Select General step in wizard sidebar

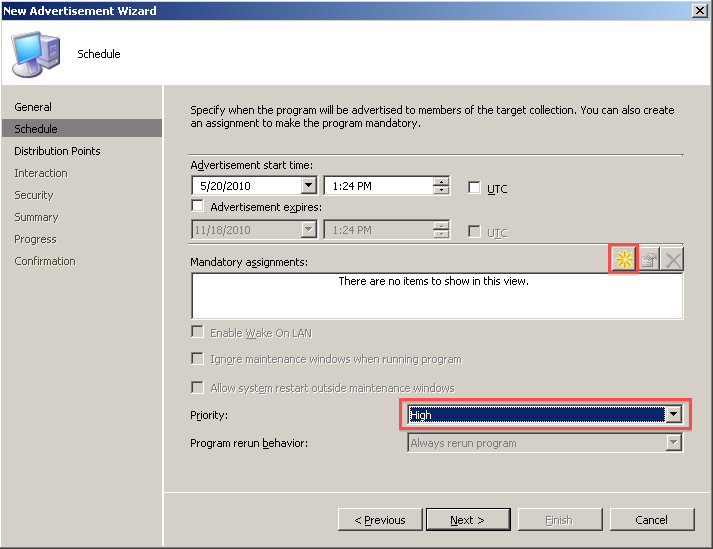click(33, 107)
